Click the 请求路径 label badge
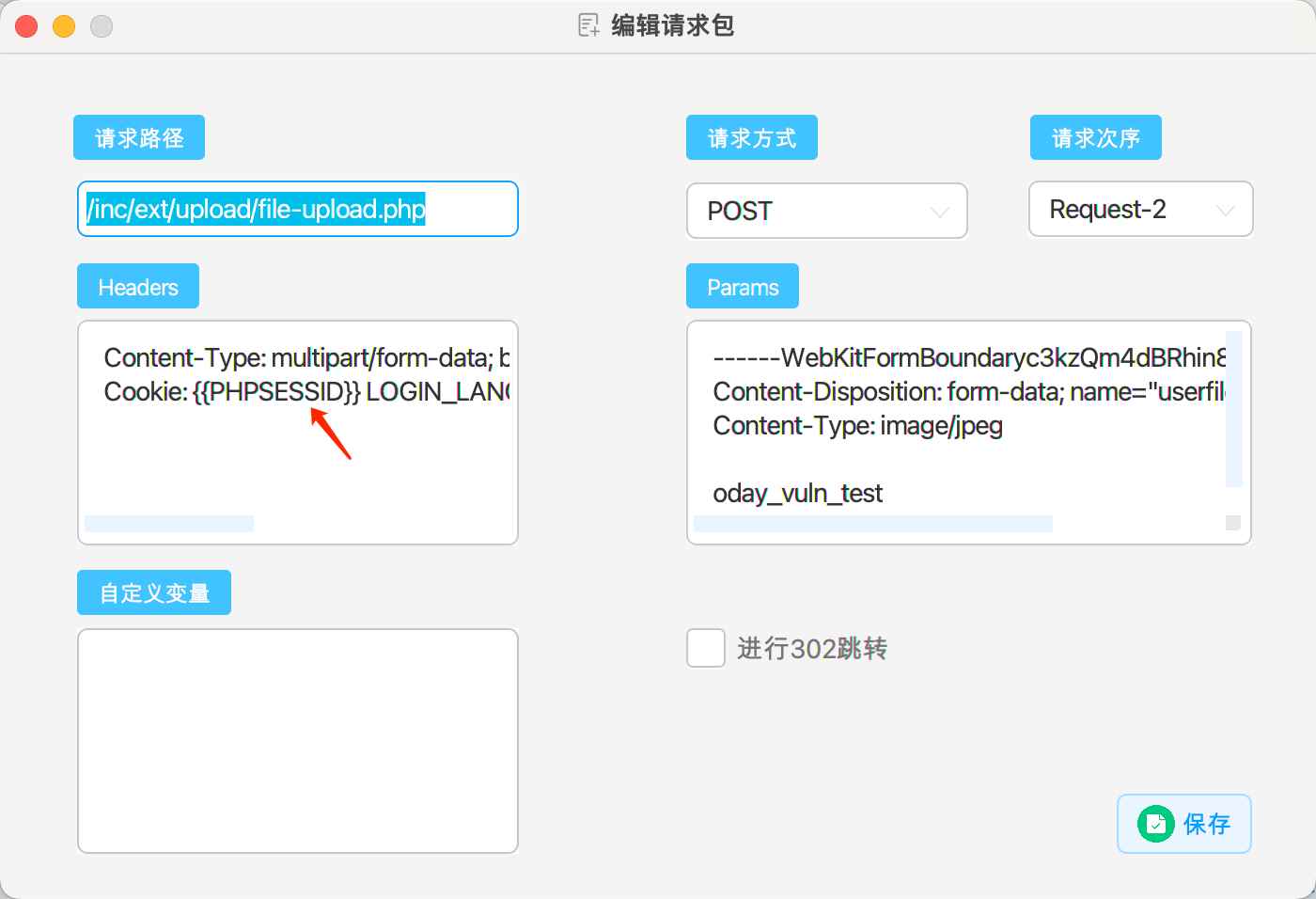 pyautogui.click(x=139, y=136)
